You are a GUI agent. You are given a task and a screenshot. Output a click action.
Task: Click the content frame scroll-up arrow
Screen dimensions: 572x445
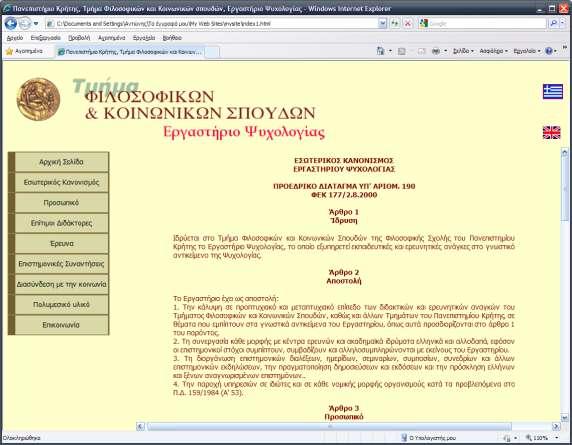click(x=564, y=152)
